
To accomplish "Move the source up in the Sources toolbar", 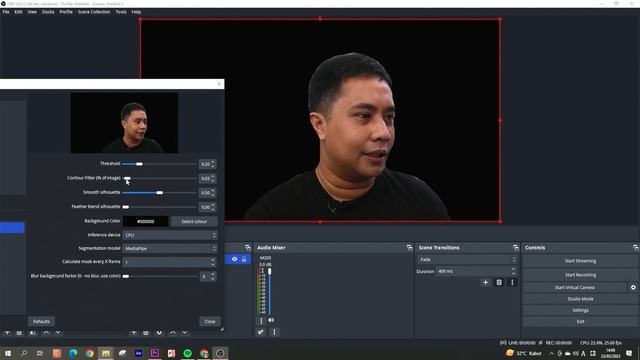I will click(x=173, y=333).
